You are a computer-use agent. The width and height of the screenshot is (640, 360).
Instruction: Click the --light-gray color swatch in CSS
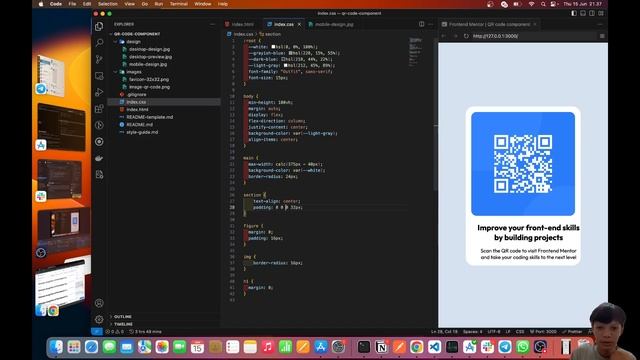[x=286, y=65]
